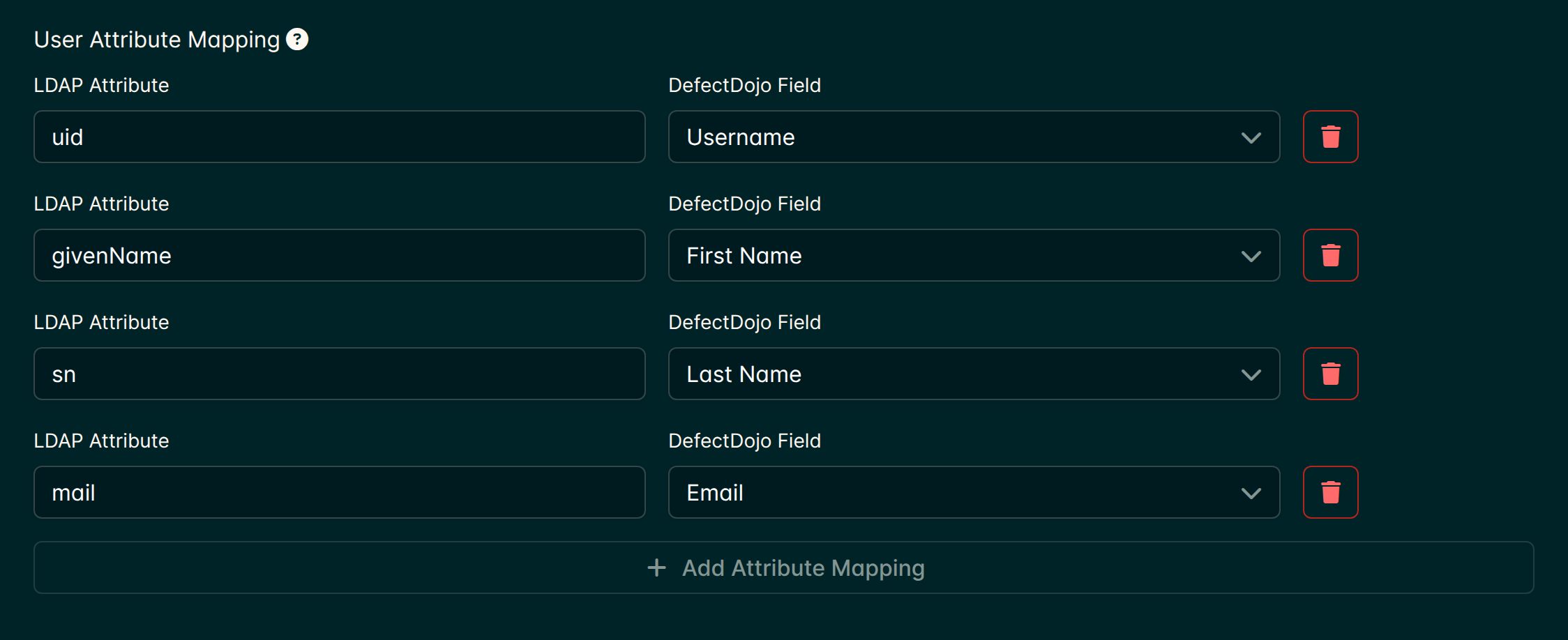Open the Username DefectDojo Field dropdown
1568x640 pixels.
click(x=974, y=137)
